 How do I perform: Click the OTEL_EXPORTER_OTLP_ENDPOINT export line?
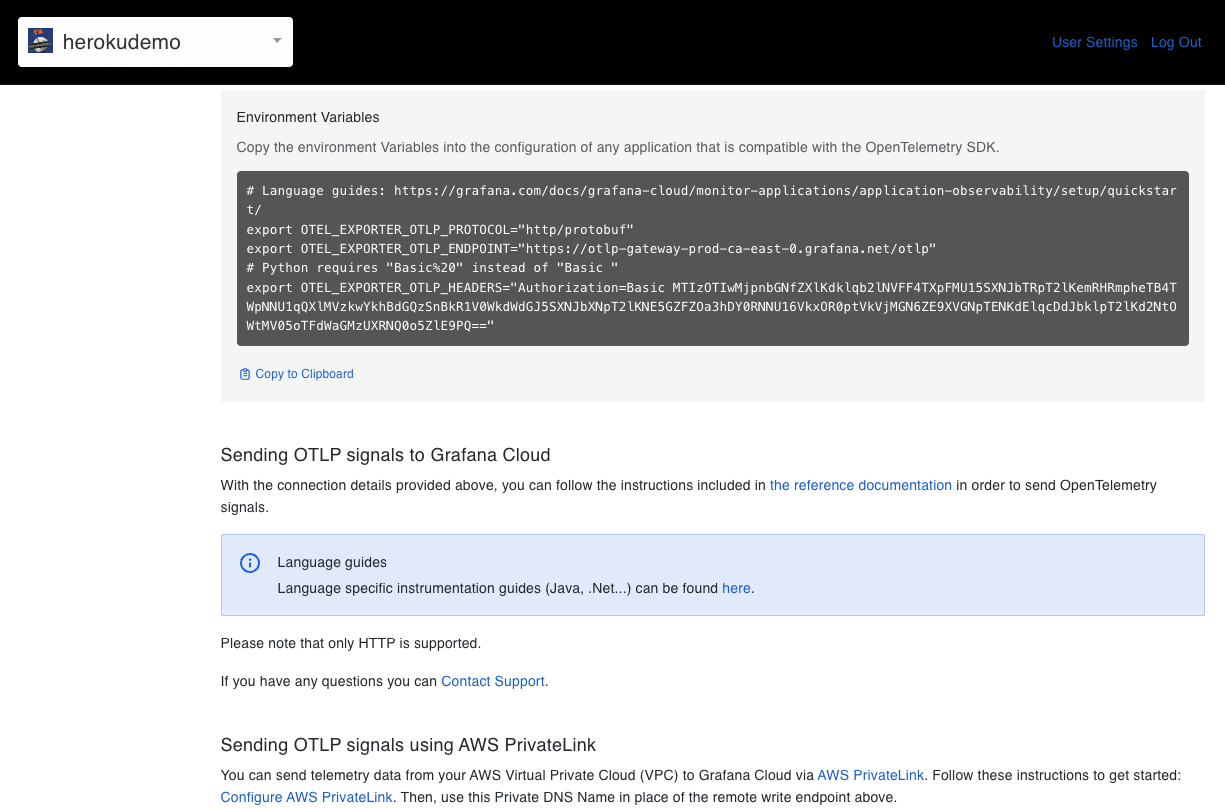pos(591,248)
